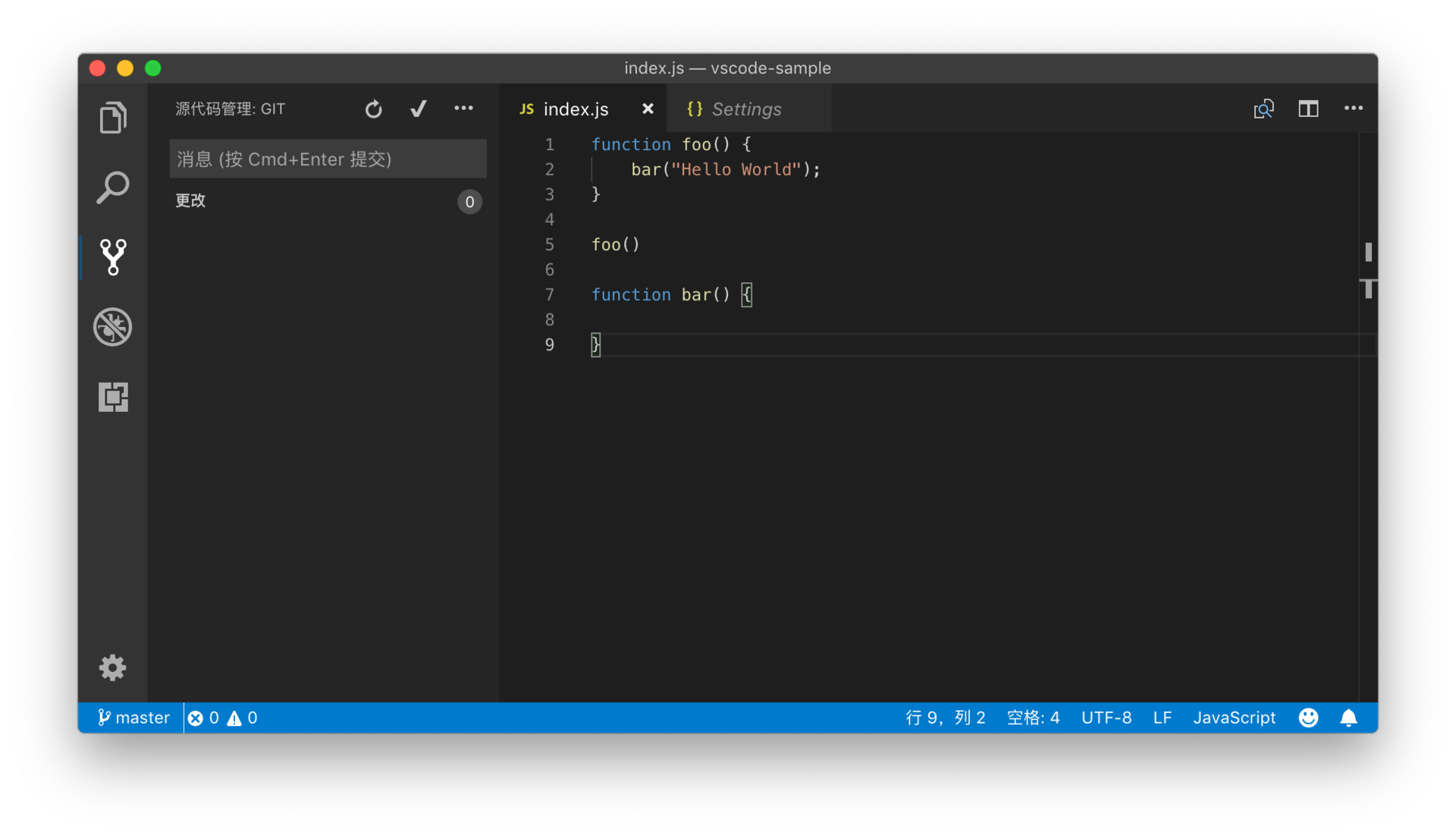1456x836 pixels.
Task: Refresh the source control panel
Action: click(373, 109)
